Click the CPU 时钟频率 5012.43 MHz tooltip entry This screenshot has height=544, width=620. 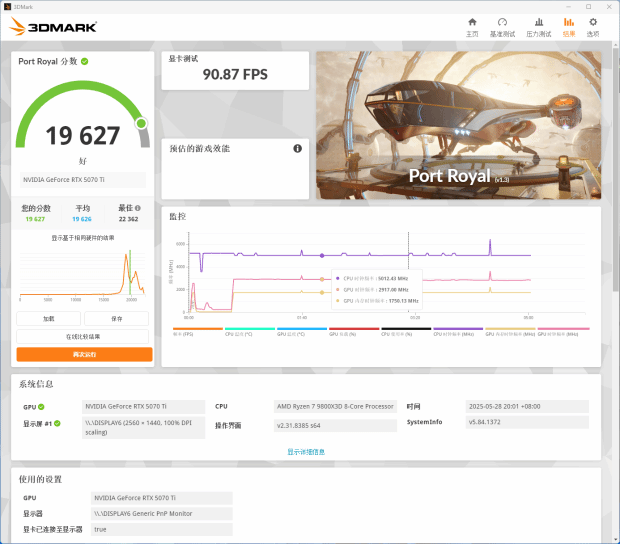372,278
